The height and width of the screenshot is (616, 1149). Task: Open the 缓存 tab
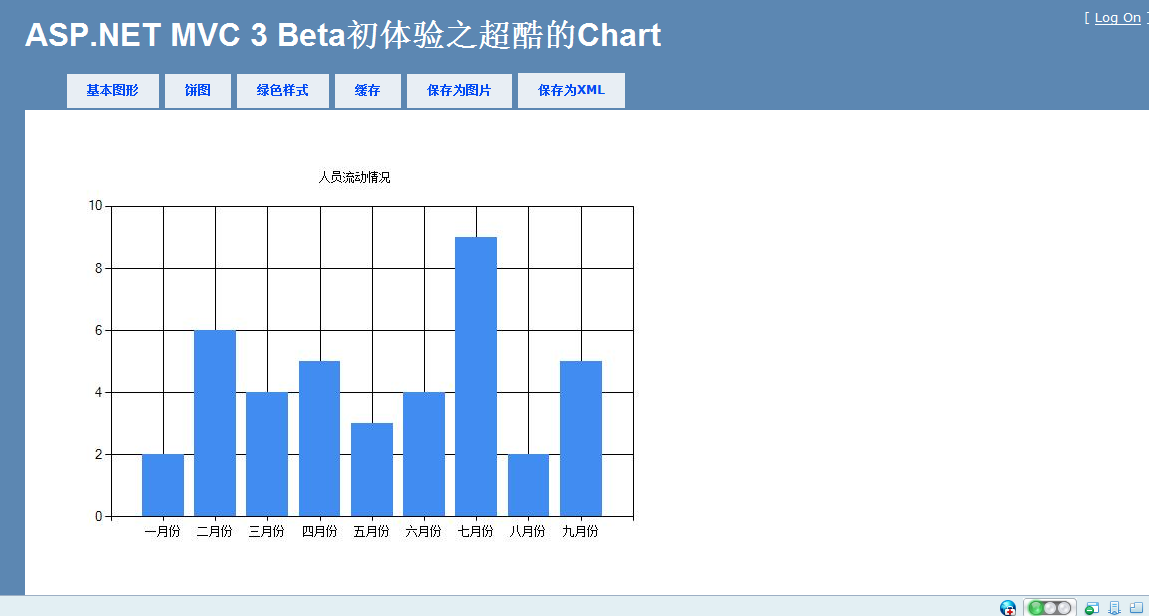point(368,91)
